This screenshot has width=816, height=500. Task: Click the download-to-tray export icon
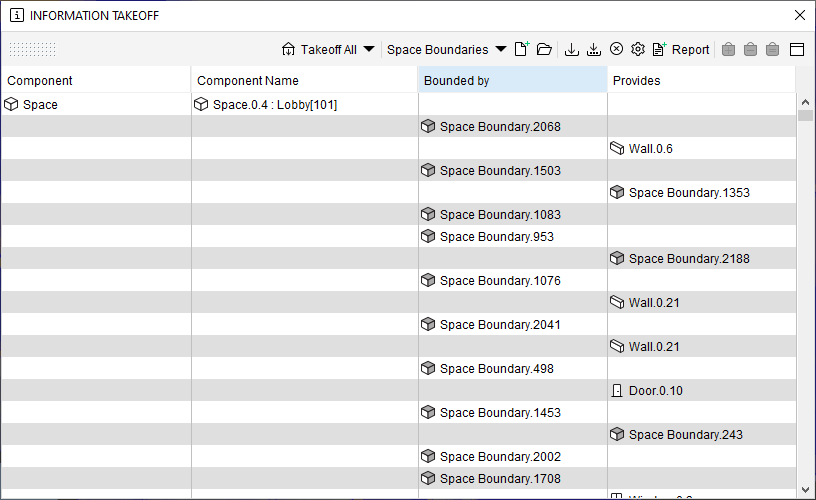click(x=594, y=49)
